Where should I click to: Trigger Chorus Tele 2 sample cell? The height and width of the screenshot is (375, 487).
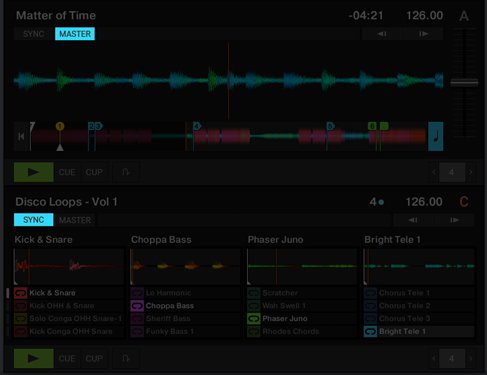419,306
